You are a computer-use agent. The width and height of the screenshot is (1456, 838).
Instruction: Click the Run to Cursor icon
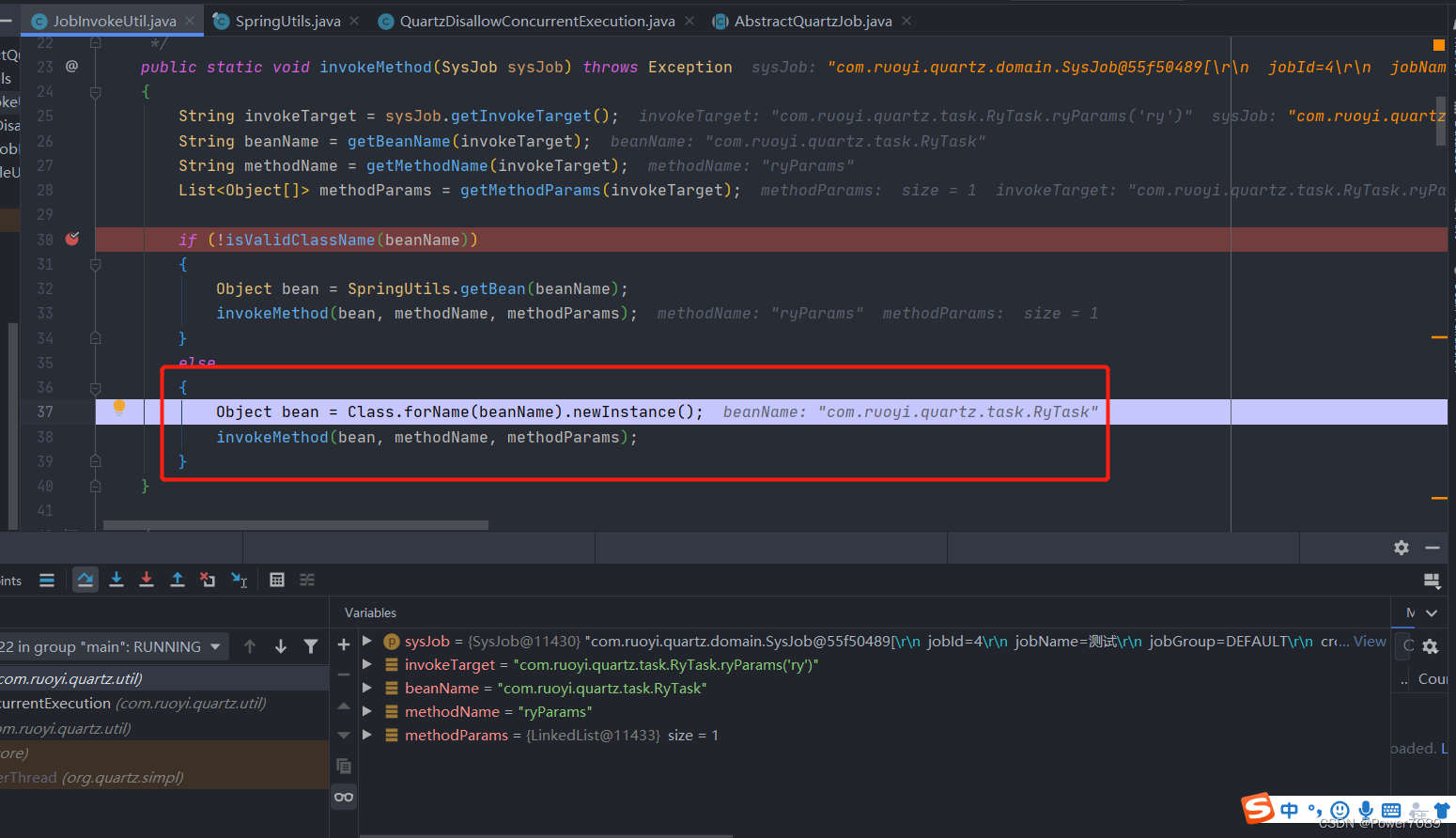[239, 581]
